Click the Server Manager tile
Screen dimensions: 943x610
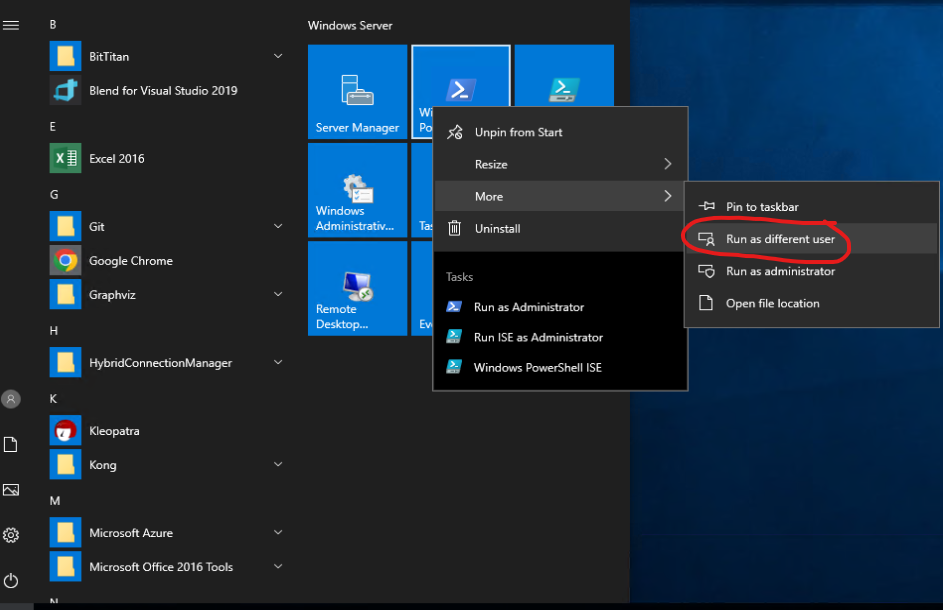point(357,91)
